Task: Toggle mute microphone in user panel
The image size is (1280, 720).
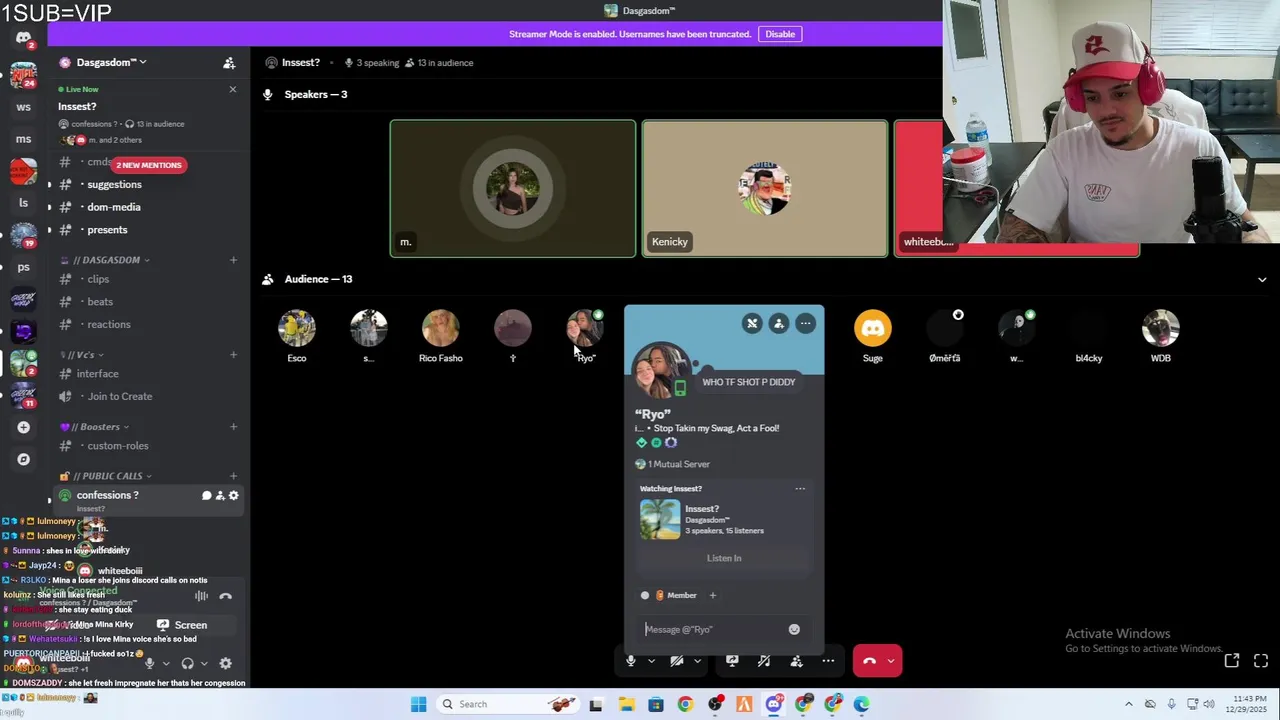Action: coord(149,663)
